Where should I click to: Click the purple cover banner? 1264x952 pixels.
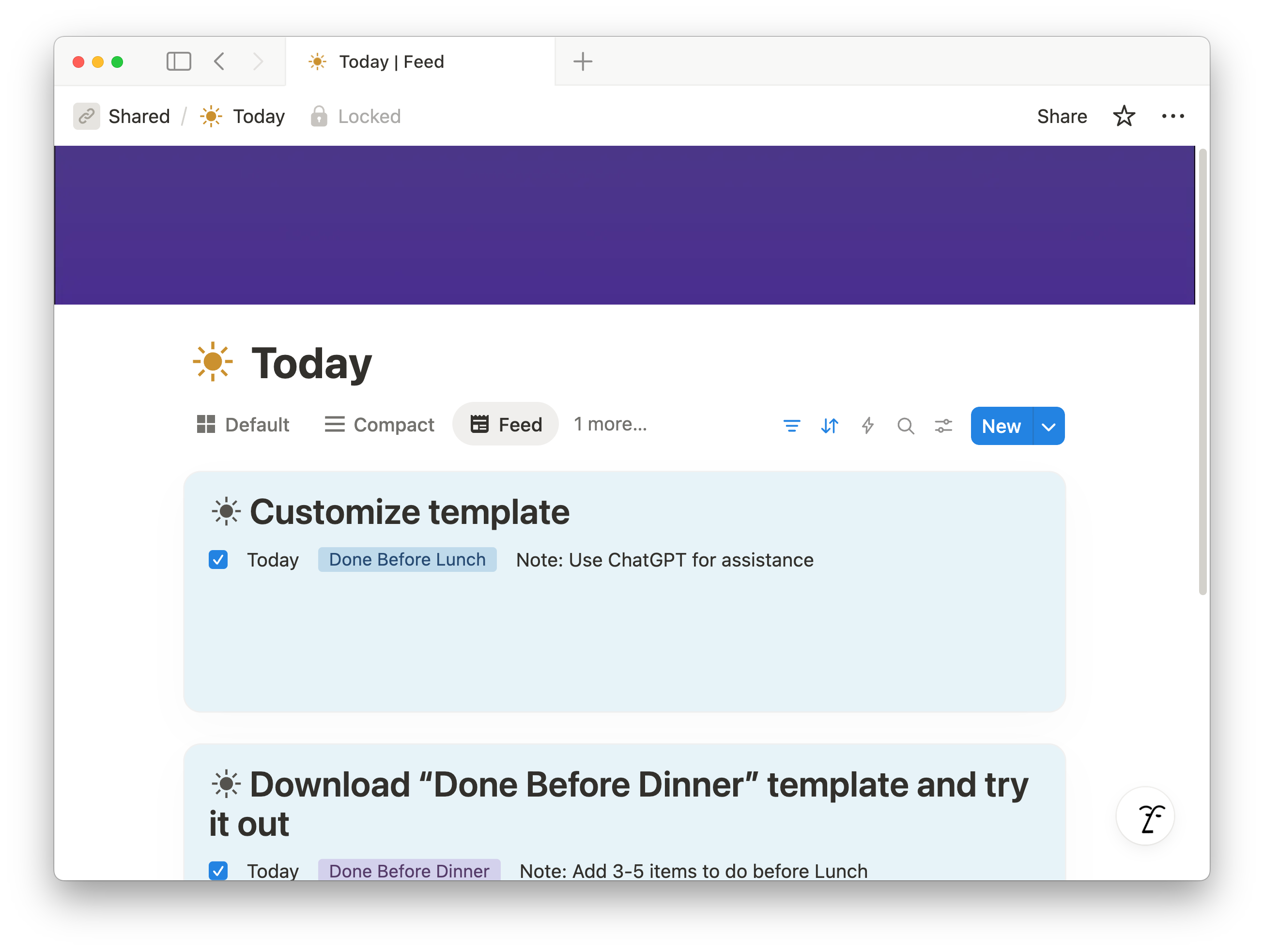point(624,225)
